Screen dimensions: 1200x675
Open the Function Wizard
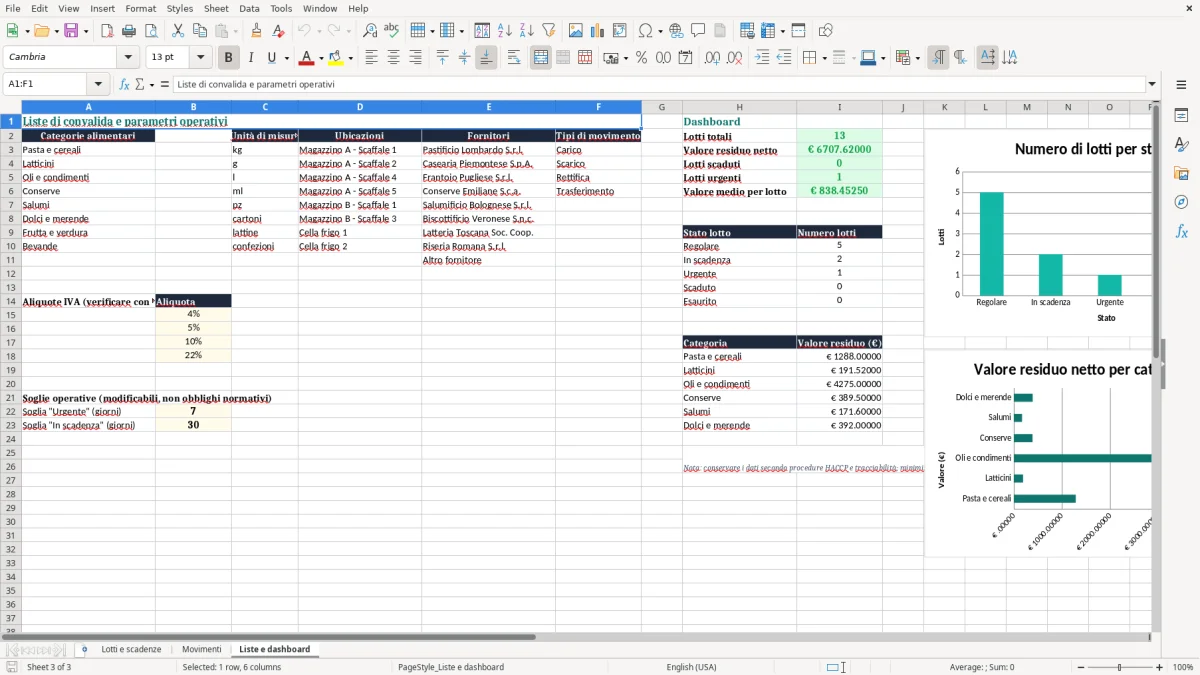[x=125, y=84]
